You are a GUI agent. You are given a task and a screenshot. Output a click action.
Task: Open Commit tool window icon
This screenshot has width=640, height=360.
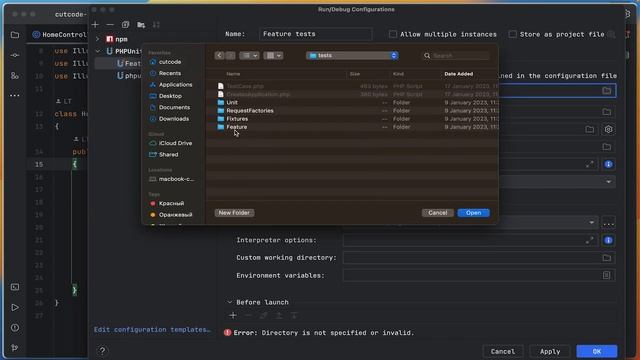click(x=15, y=55)
